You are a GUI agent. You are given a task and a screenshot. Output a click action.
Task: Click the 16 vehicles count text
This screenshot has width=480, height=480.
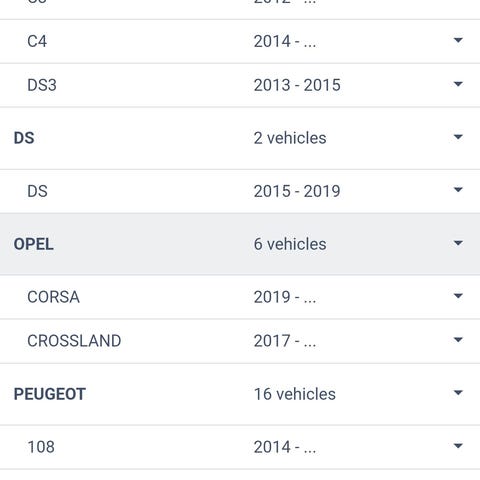coord(295,394)
